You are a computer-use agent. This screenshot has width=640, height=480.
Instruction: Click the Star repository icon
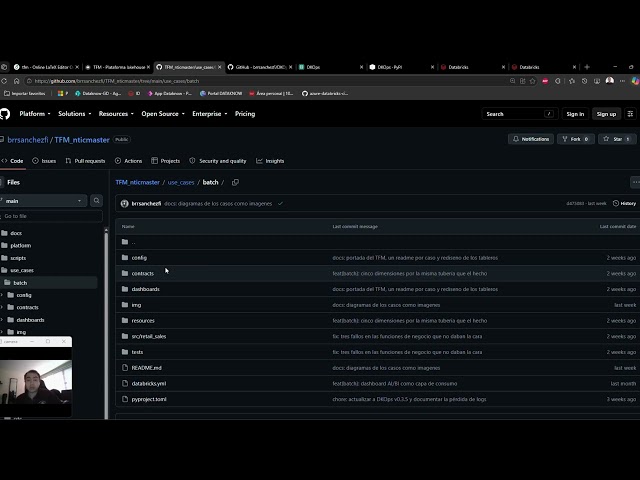point(606,139)
